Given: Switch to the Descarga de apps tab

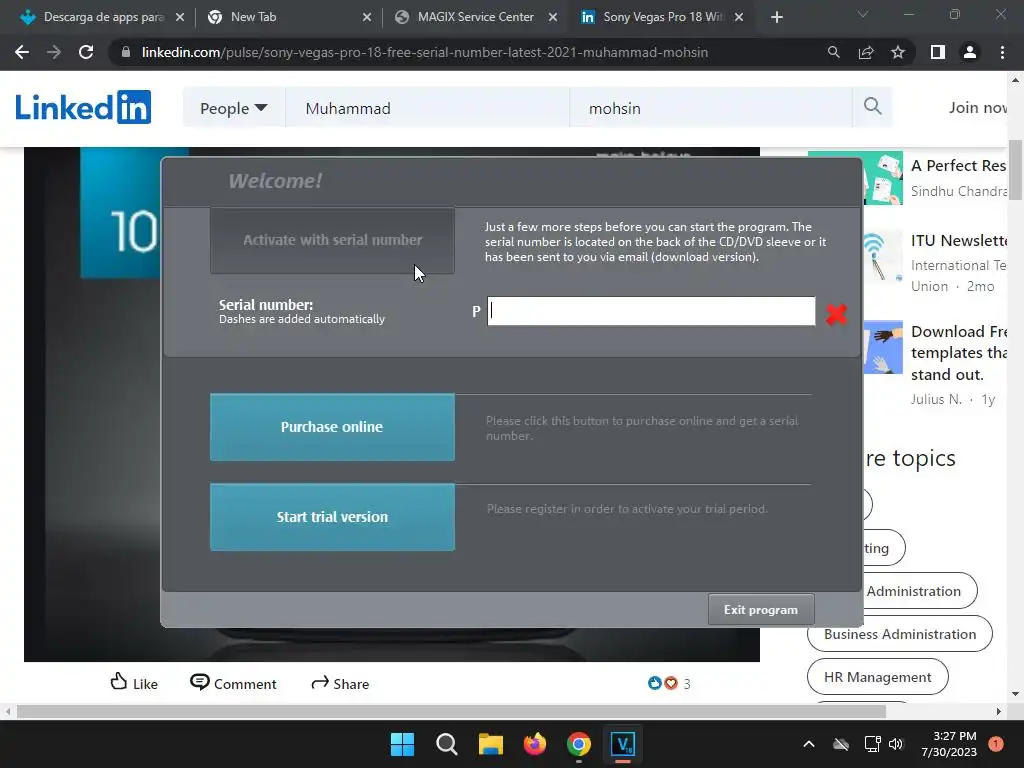Looking at the screenshot, I should (x=102, y=17).
